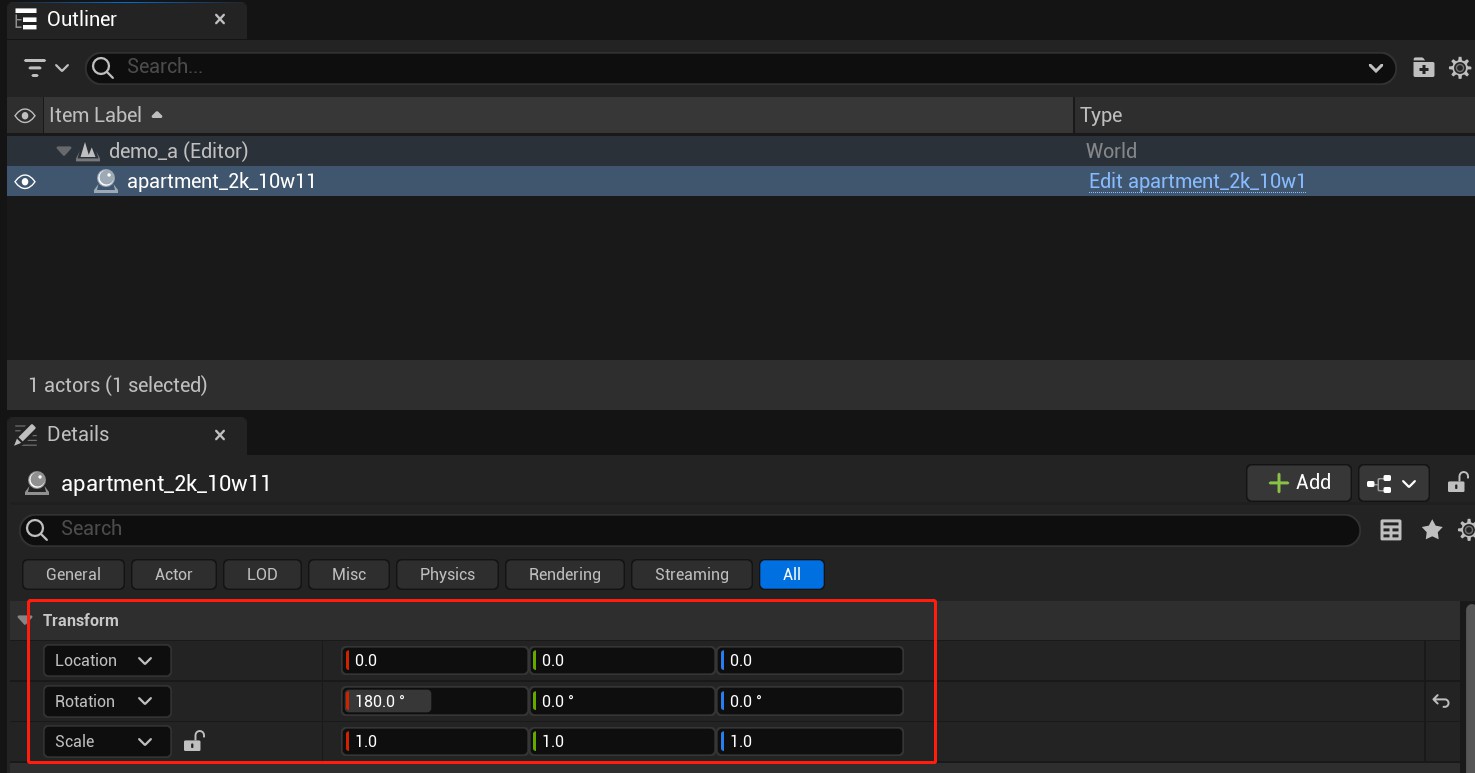Click Location Z value field
1475x773 pixels.
810,660
